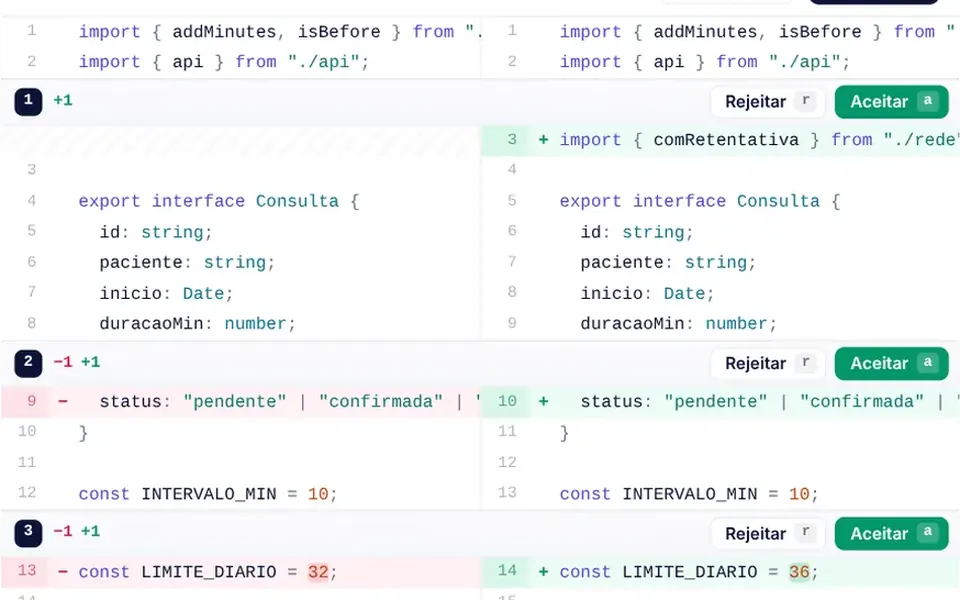The image size is (960, 600).
Task: Click left pane 'duracaoMin: number;' line
Action: tap(241, 323)
